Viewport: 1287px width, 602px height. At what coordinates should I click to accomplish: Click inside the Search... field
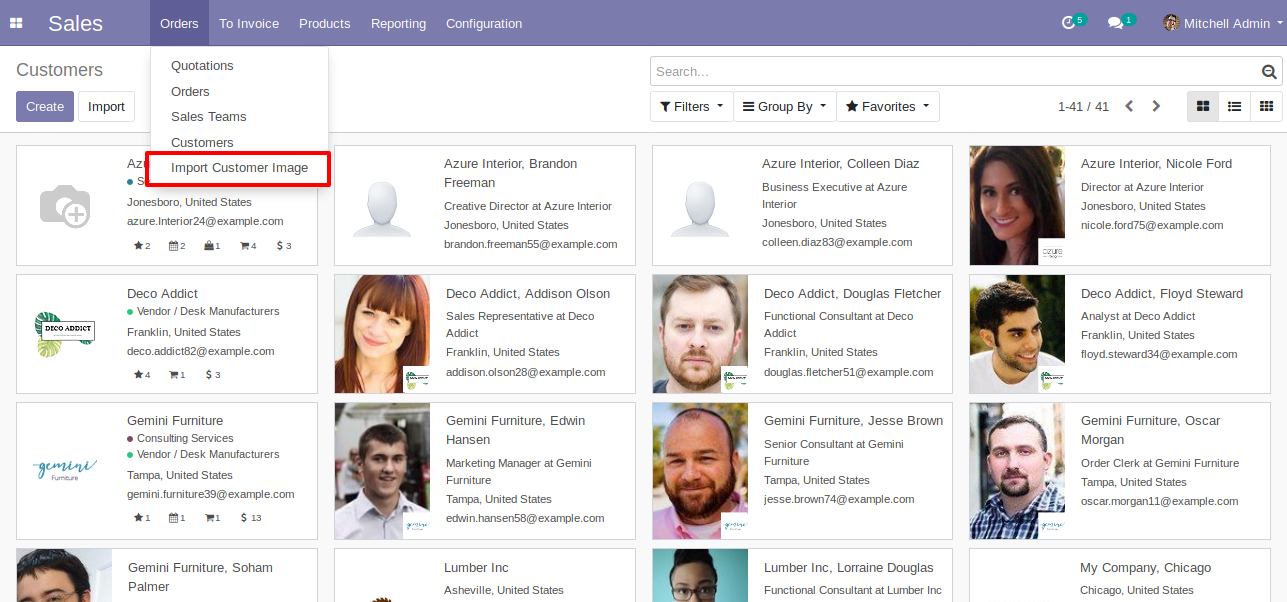point(956,72)
